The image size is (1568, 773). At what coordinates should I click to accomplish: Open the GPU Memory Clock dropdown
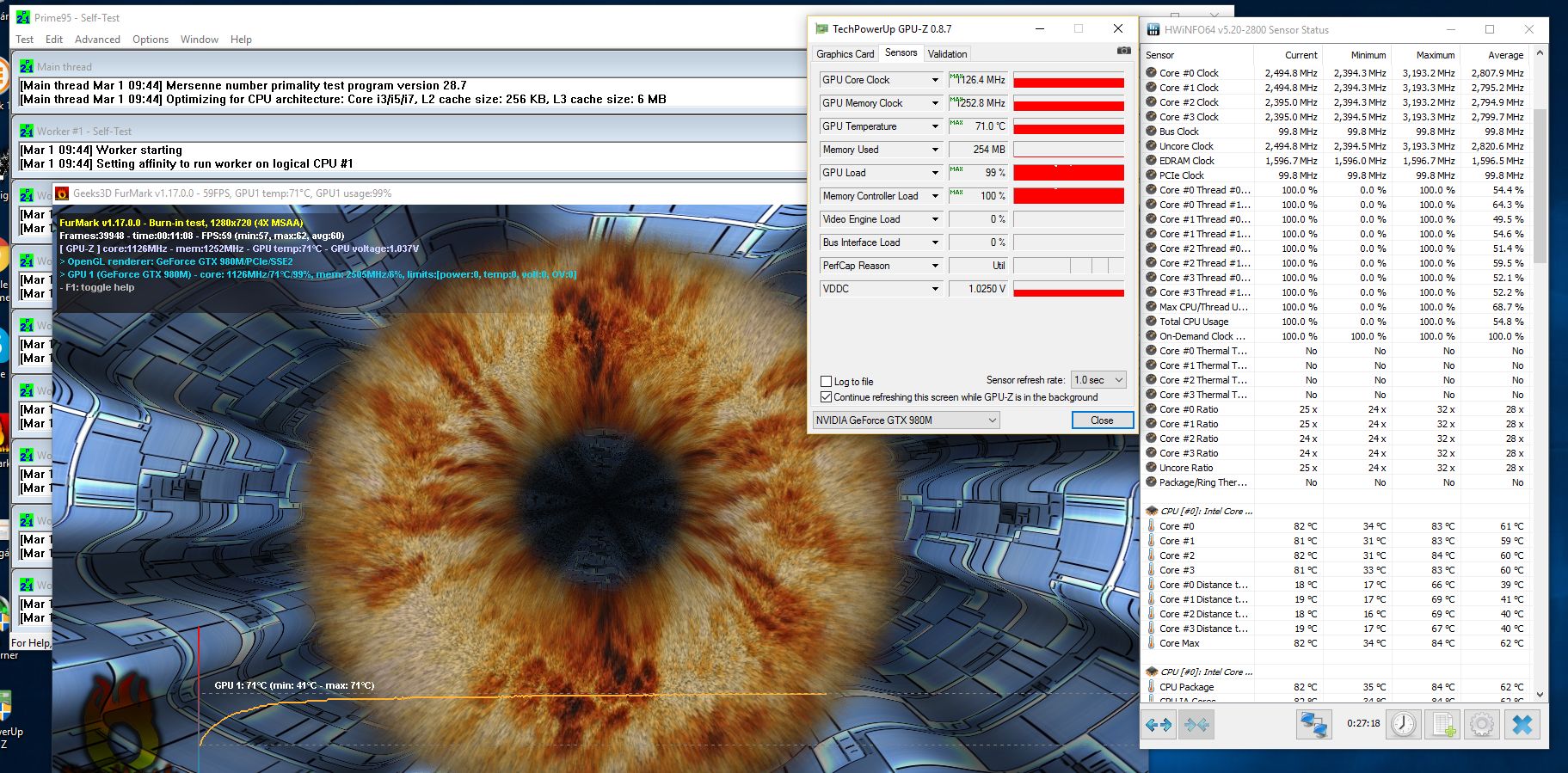(935, 103)
